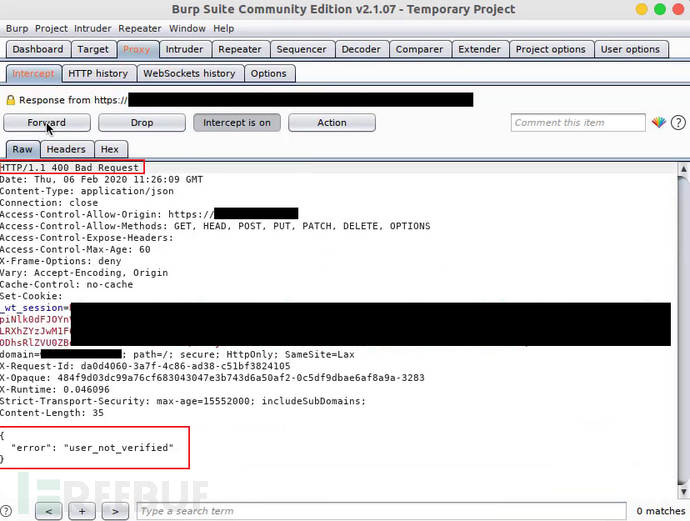Image resolution: width=690 pixels, height=521 pixels.
Task: Select the Raw view tab
Action: pos(22,149)
